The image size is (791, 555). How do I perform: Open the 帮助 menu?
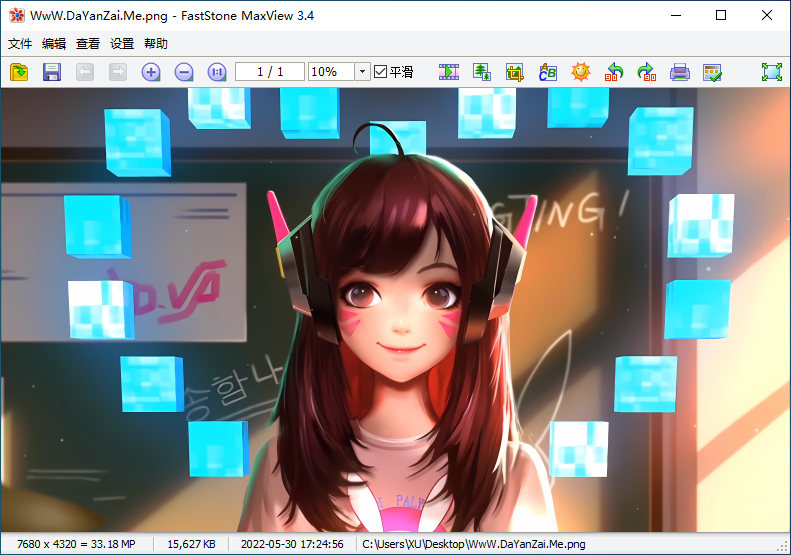click(156, 44)
